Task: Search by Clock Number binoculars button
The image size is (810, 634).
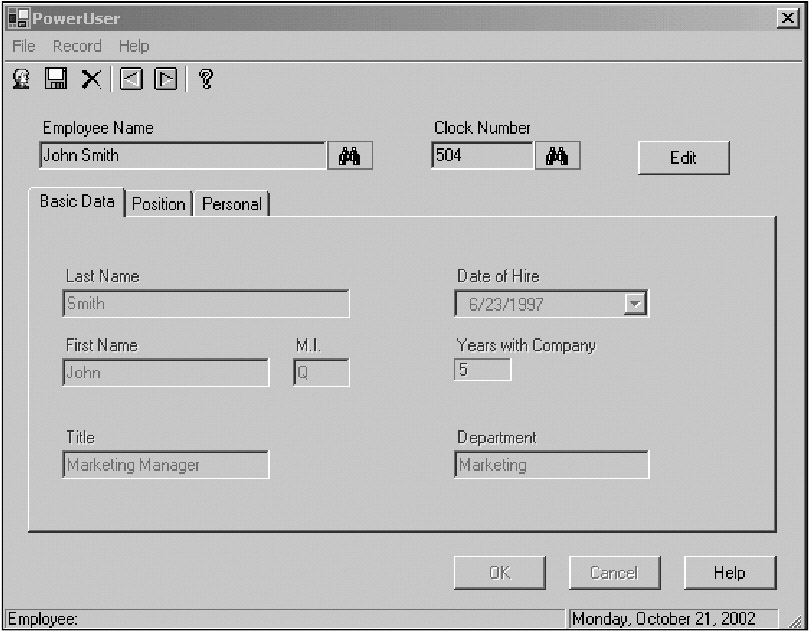Action: (x=557, y=156)
